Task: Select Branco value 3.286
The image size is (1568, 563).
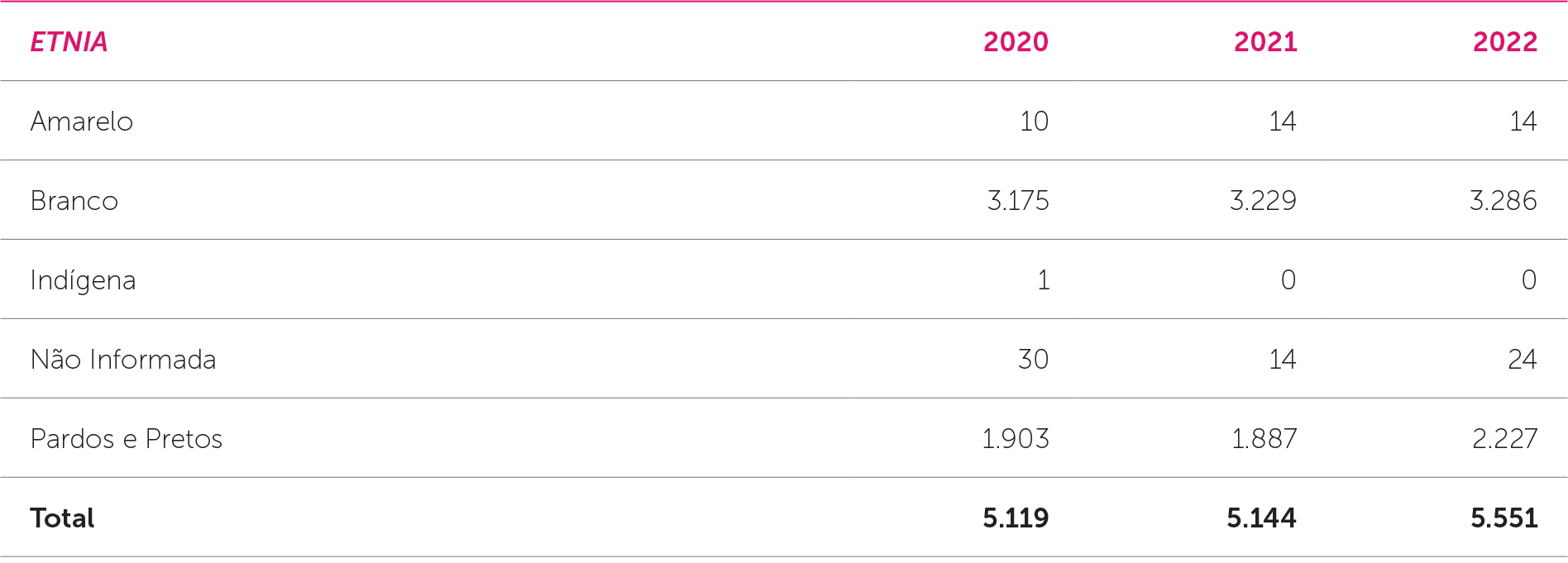Action: [x=1503, y=201]
